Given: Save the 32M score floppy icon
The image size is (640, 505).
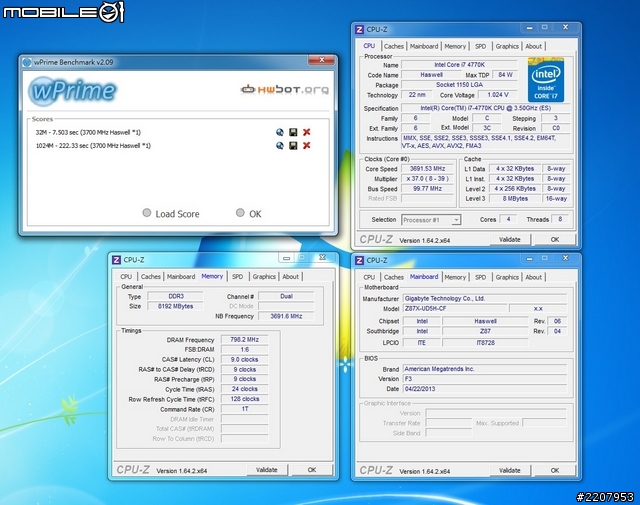Looking at the screenshot, I should (x=293, y=132).
